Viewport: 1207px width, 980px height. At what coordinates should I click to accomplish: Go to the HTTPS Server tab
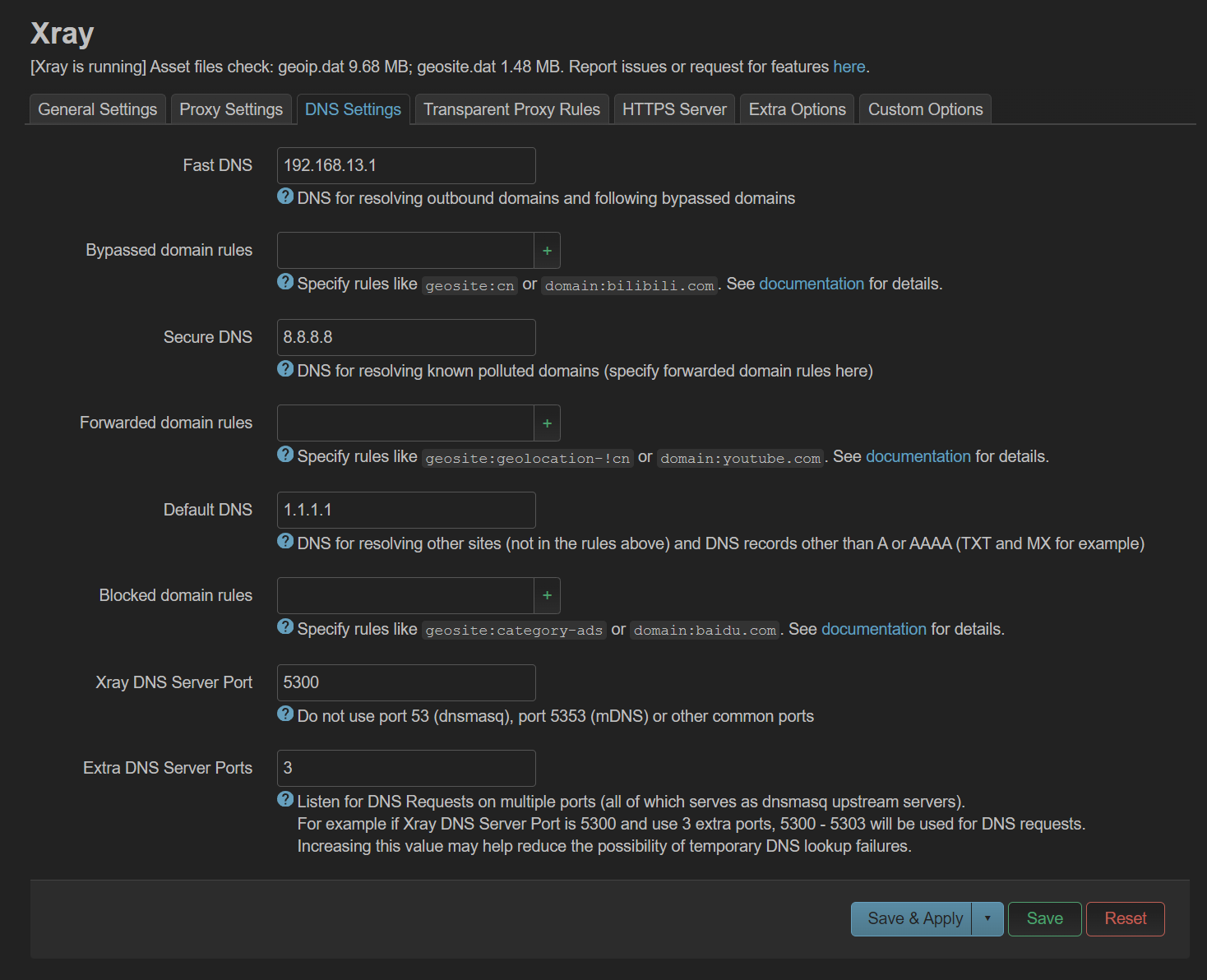pyautogui.click(x=674, y=109)
